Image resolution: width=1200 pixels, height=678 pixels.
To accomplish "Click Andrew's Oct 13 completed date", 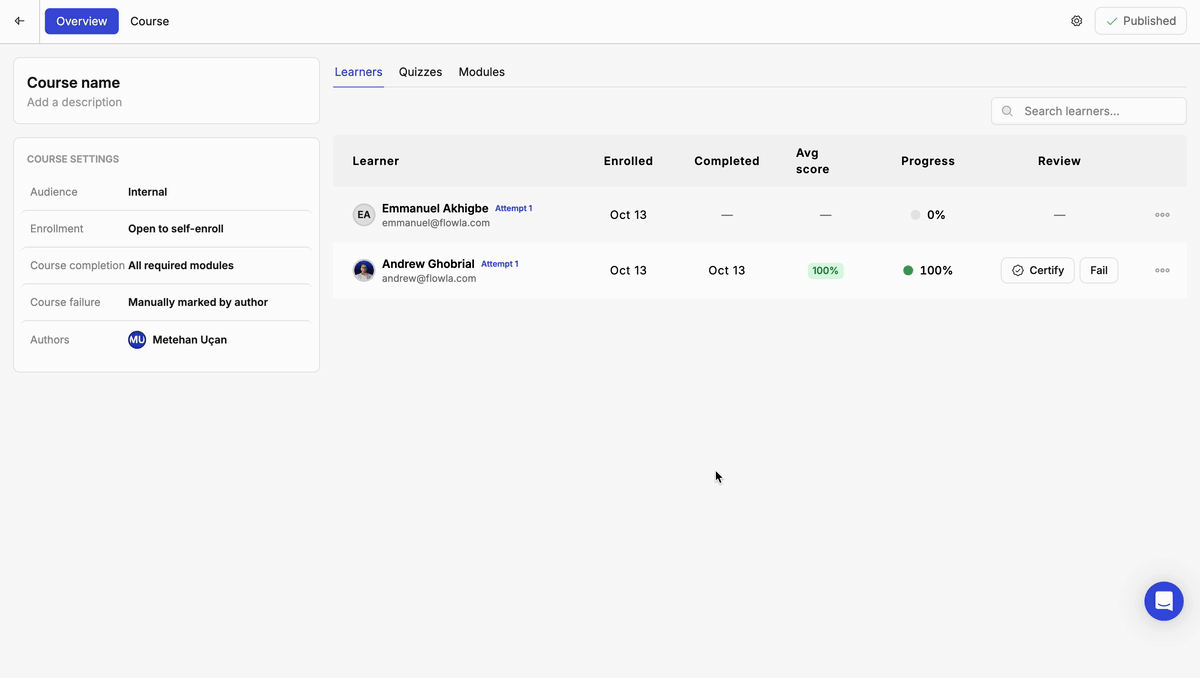I will 727,270.
